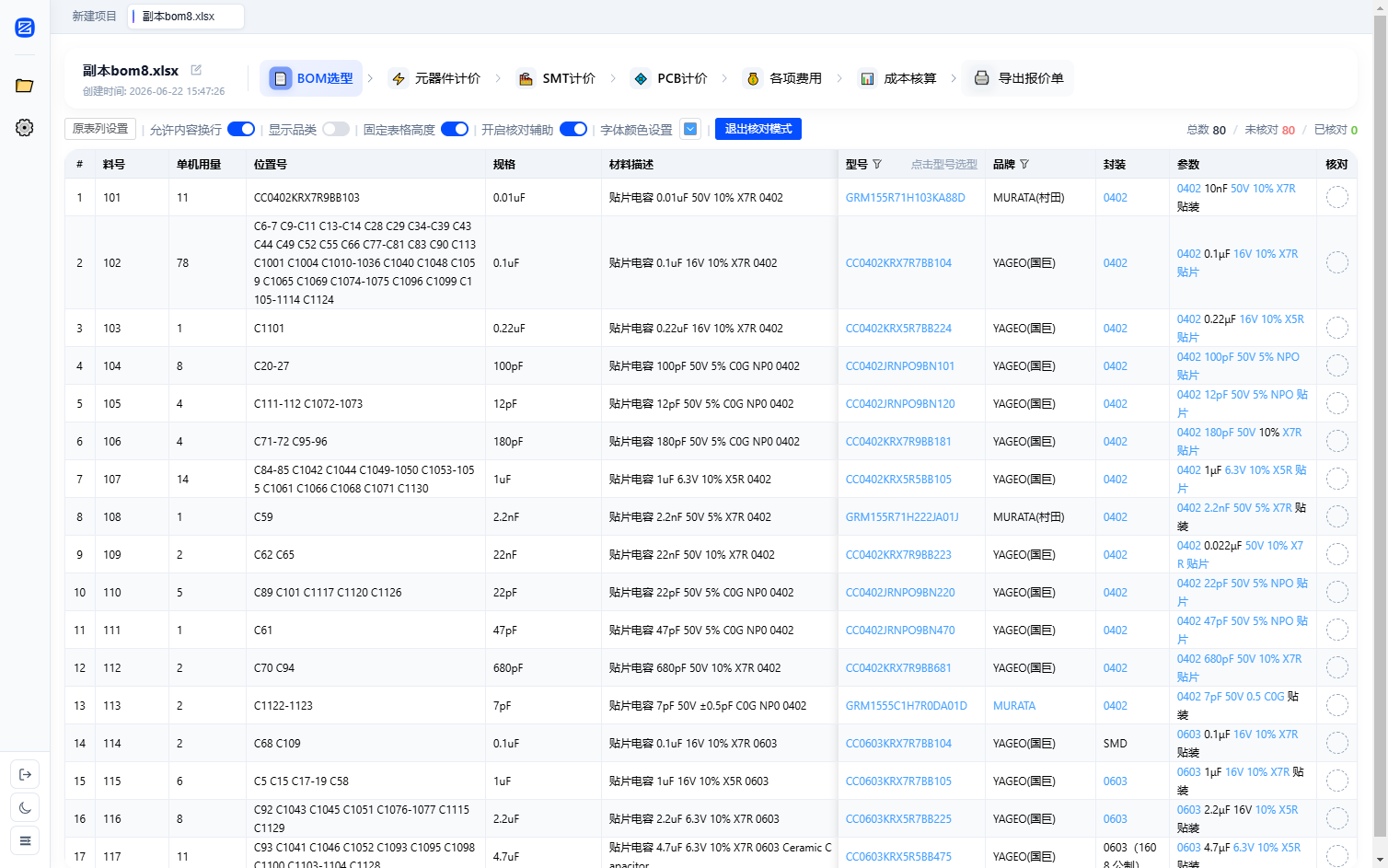1388x868 pixels.
Task: Open model CC0402KRX5R7BB224 link
Action: [898, 328]
